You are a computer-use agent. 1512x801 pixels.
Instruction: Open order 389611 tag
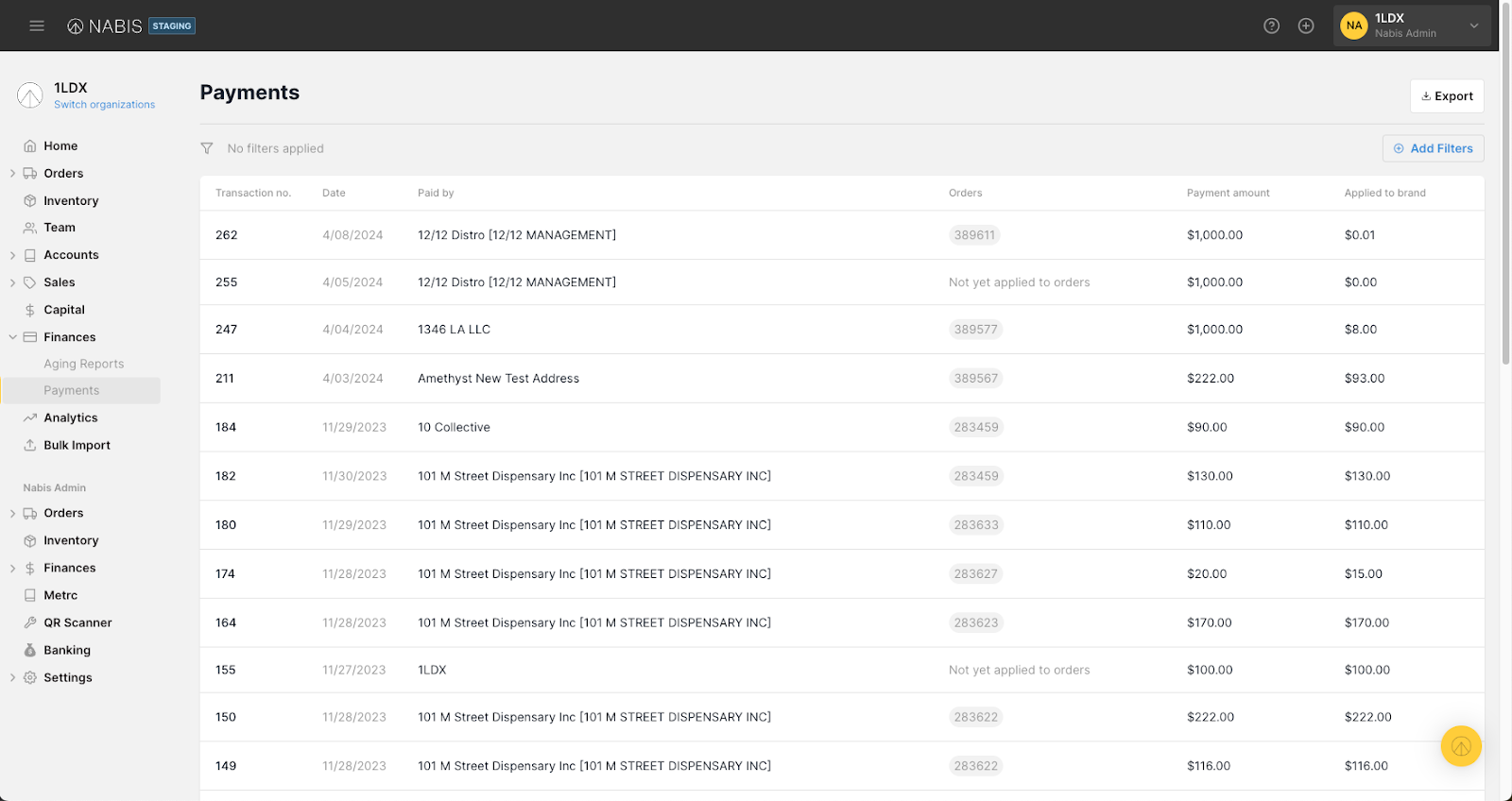tap(973, 235)
